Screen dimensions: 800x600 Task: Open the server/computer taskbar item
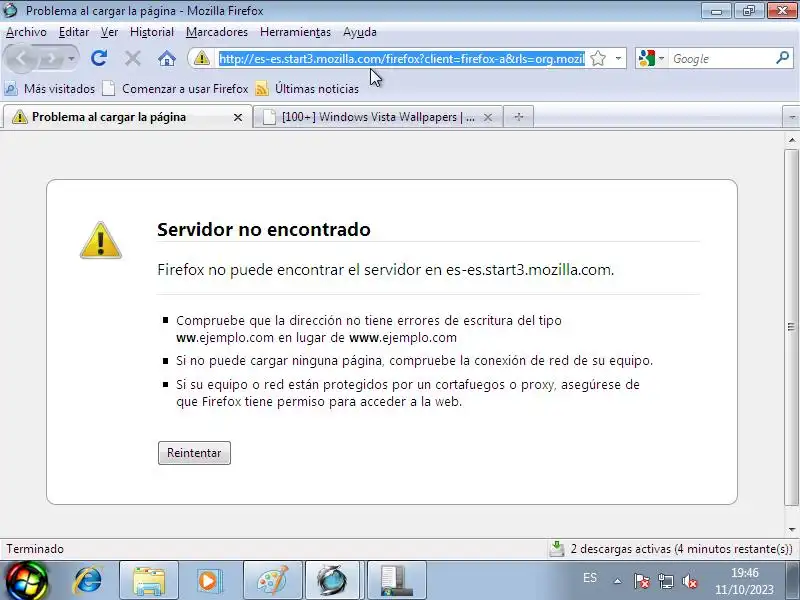coord(396,581)
